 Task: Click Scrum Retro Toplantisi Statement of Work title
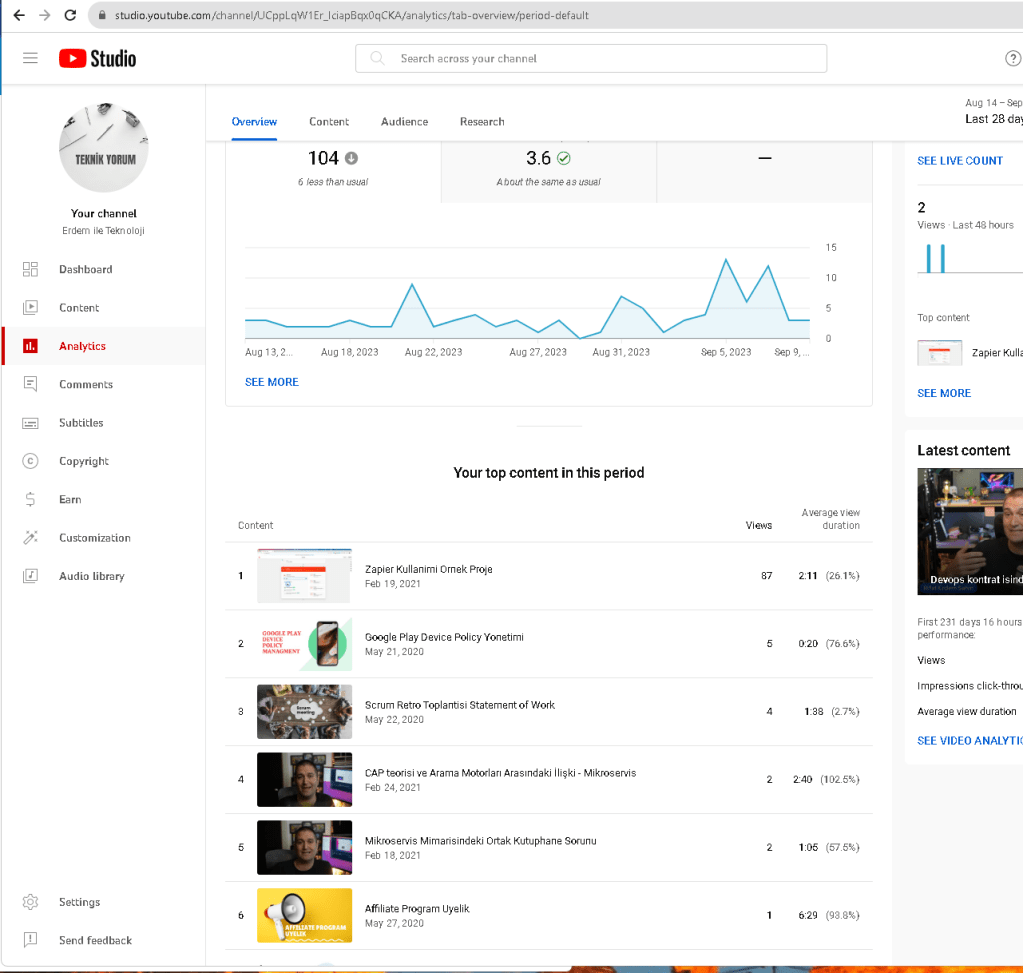point(460,705)
